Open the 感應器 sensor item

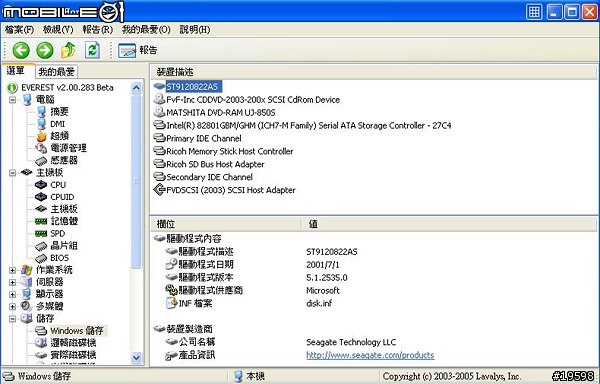pyautogui.click(x=64, y=160)
